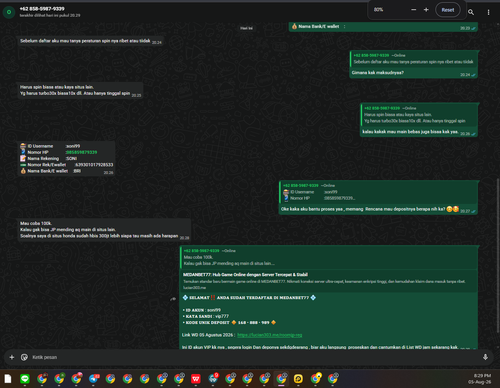
Task: Open Telegram from the taskbar
Action: point(94,379)
